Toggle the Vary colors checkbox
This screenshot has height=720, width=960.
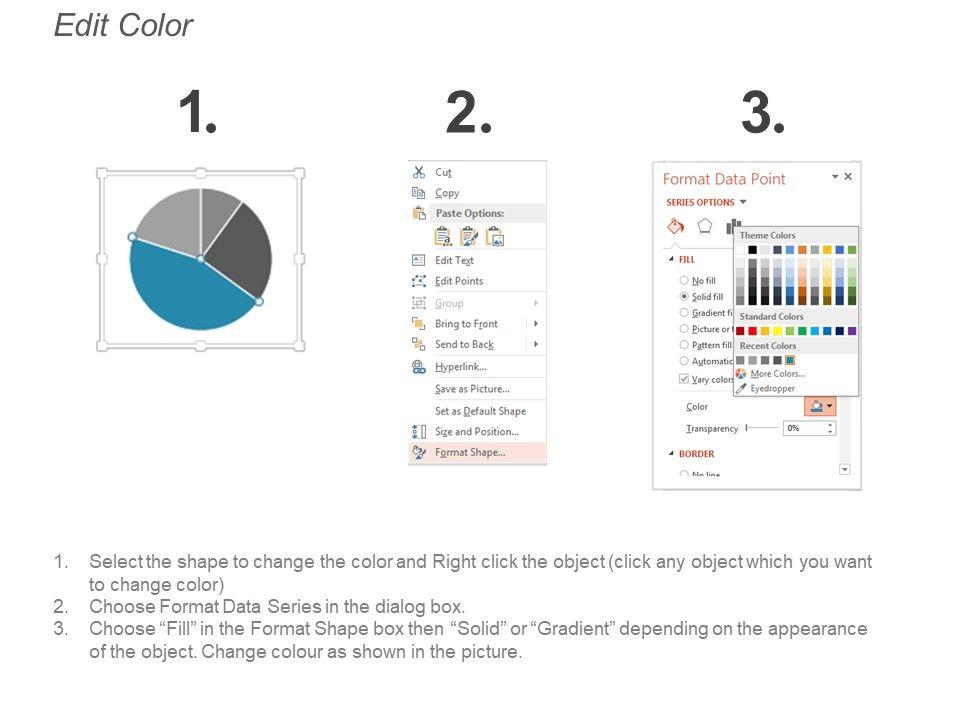point(684,379)
